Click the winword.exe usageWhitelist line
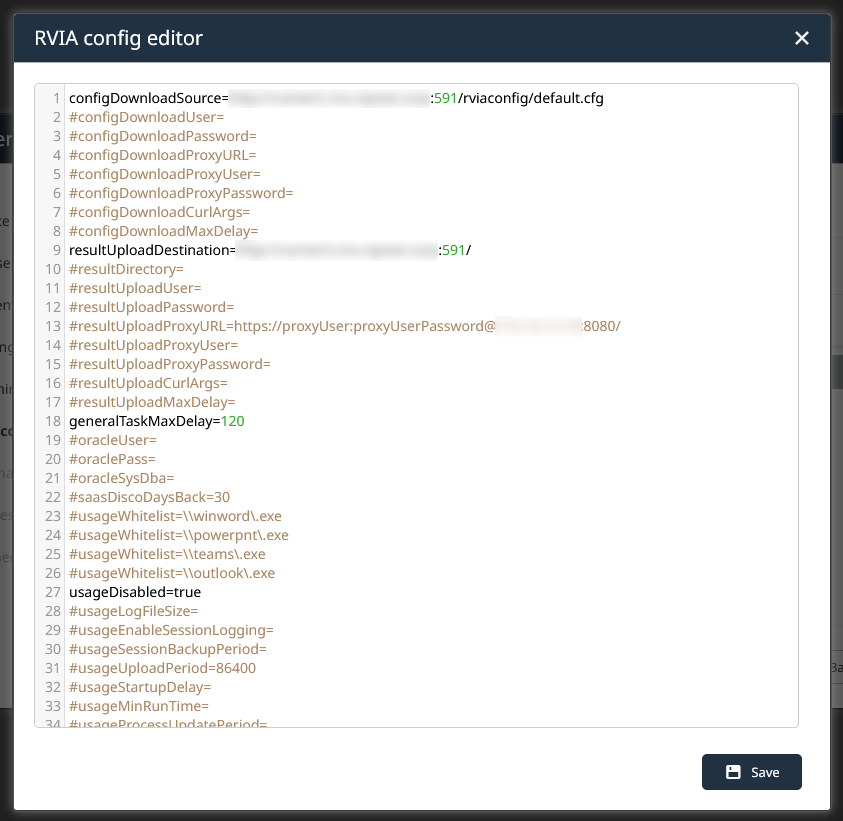This screenshot has width=843, height=821. coord(175,516)
